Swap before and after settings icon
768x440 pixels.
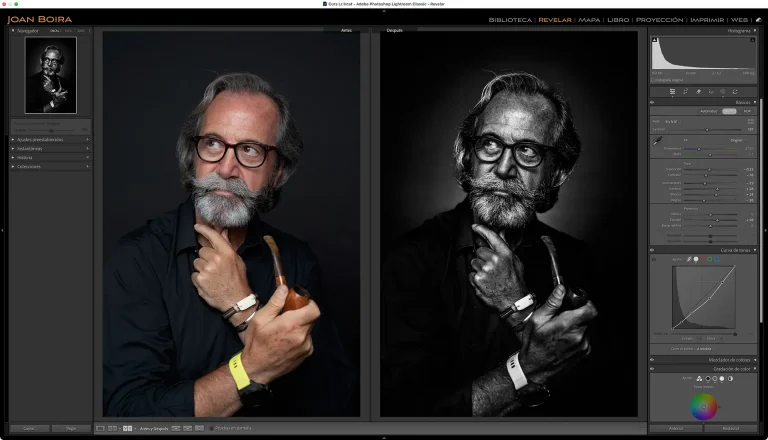click(199, 428)
